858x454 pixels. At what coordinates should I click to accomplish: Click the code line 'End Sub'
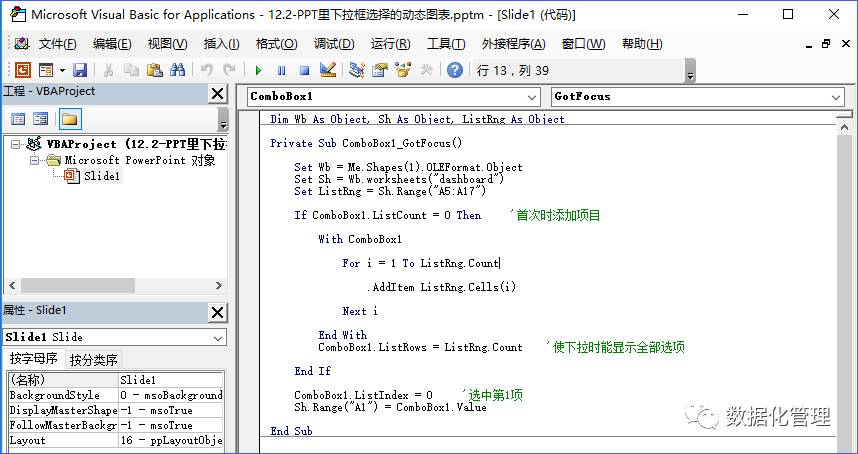point(291,431)
